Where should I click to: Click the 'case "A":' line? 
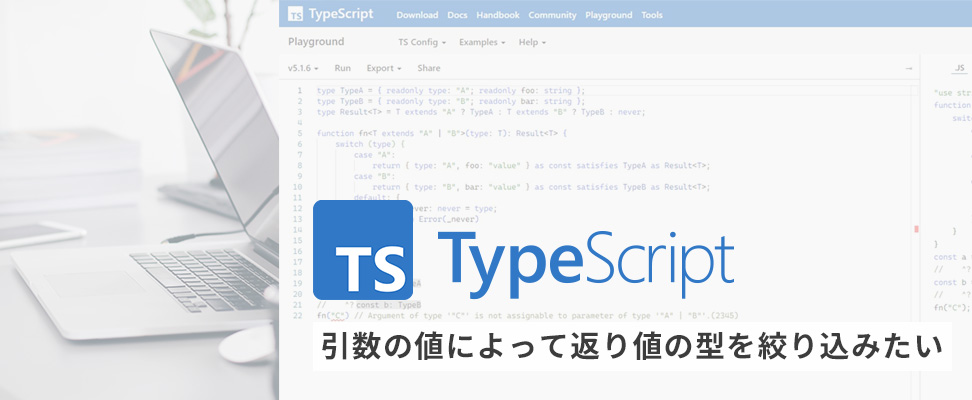374,155
